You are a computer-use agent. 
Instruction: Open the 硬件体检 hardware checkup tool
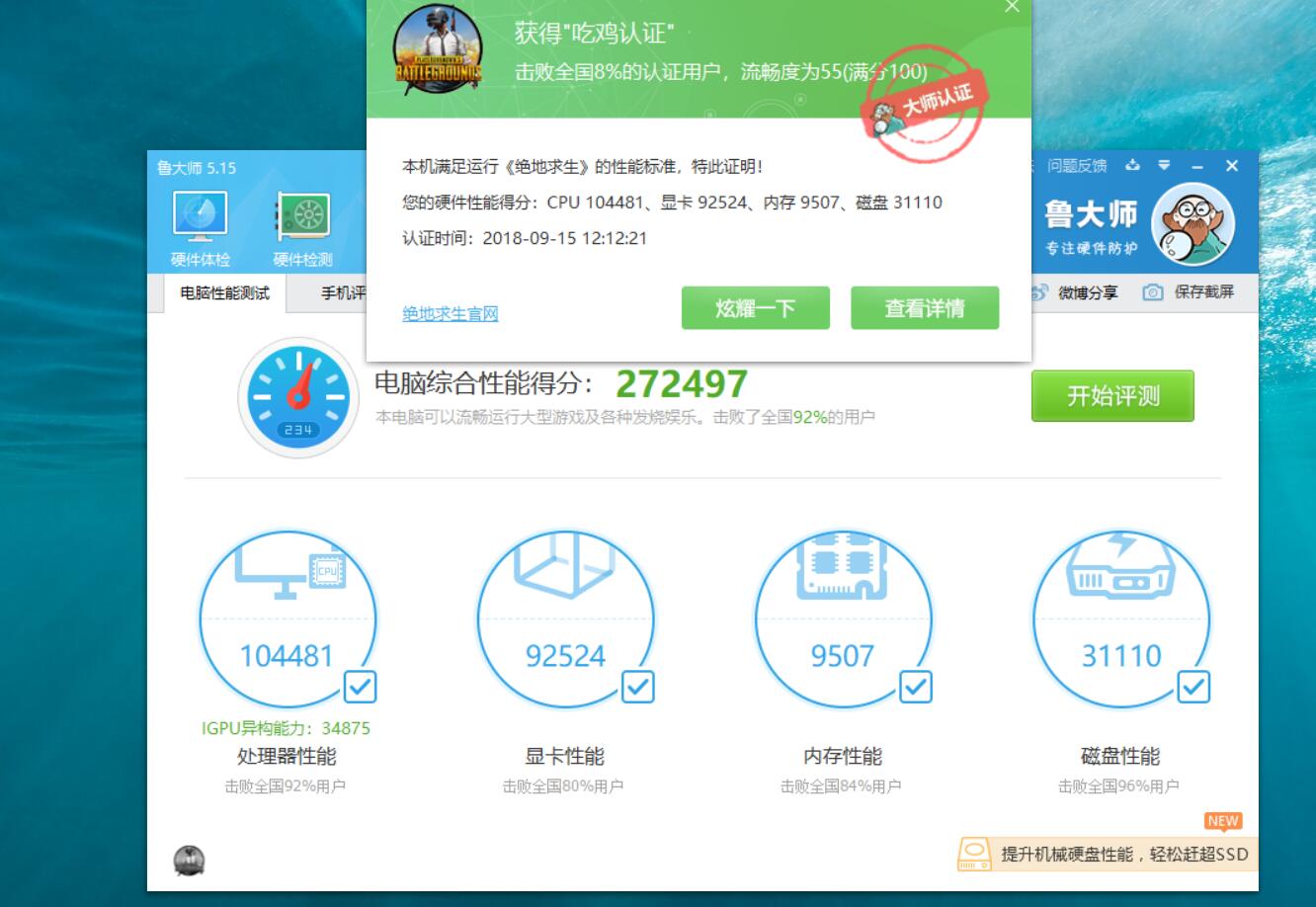tap(200, 225)
